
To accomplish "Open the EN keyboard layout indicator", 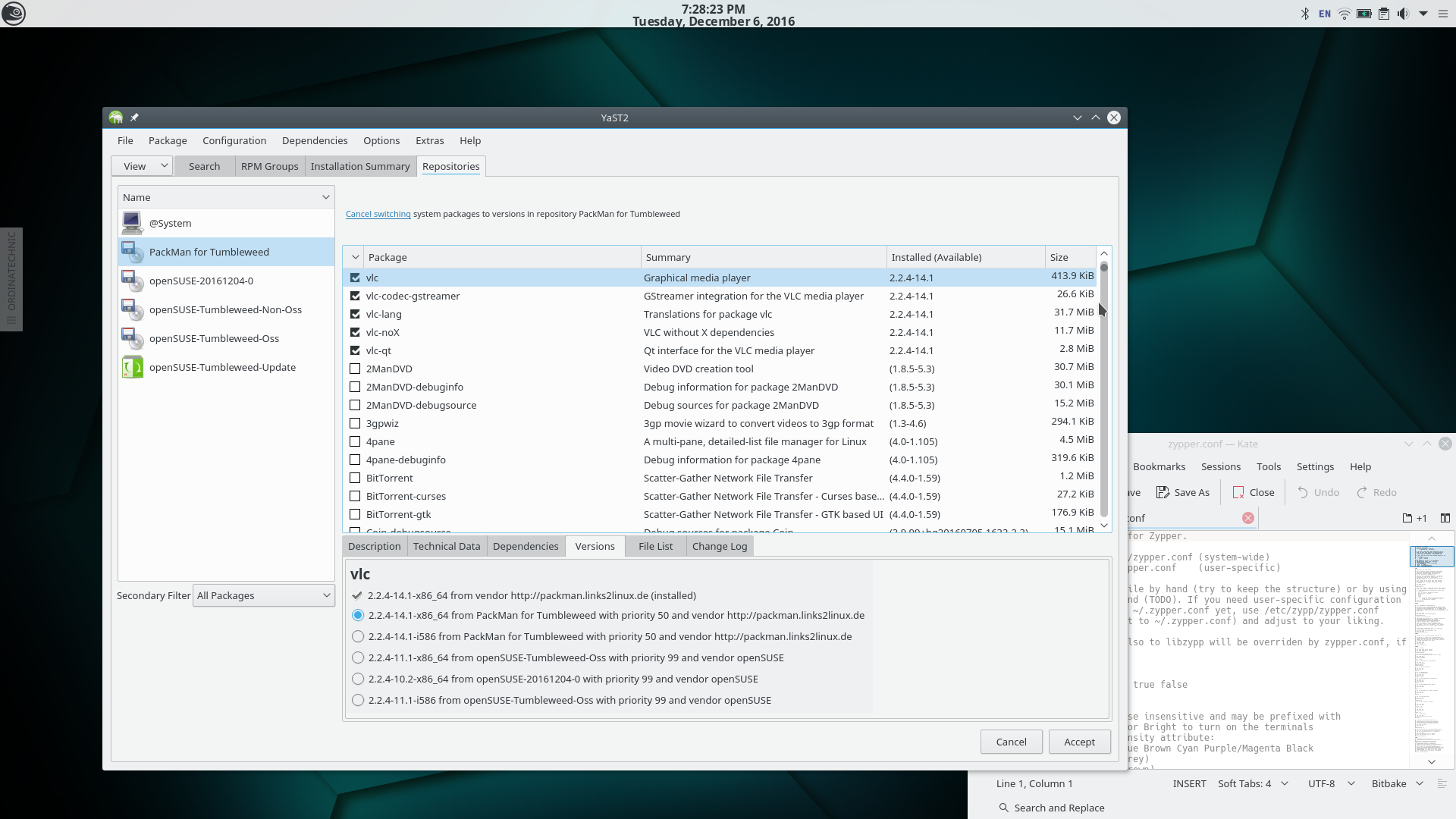I will coord(1325,14).
